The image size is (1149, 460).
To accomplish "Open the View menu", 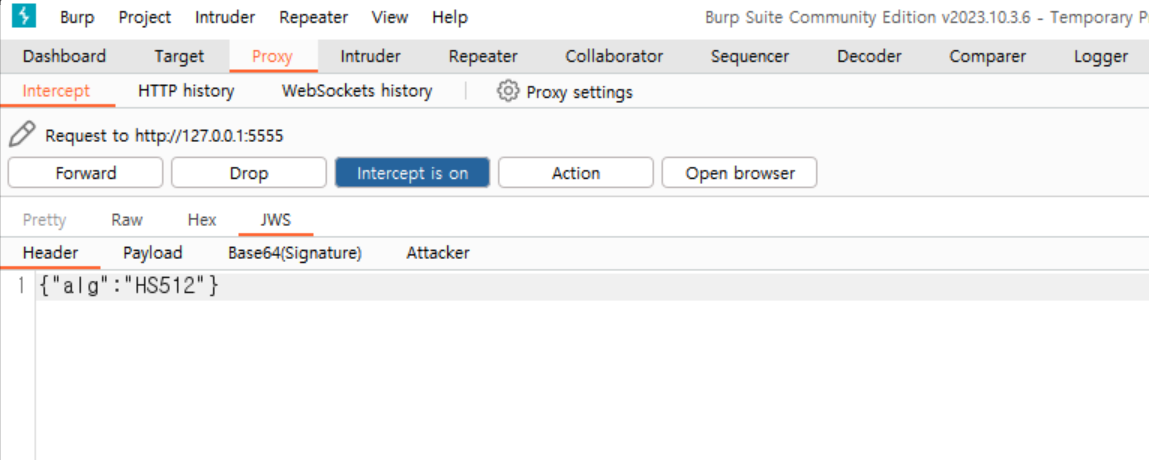I will (390, 18).
